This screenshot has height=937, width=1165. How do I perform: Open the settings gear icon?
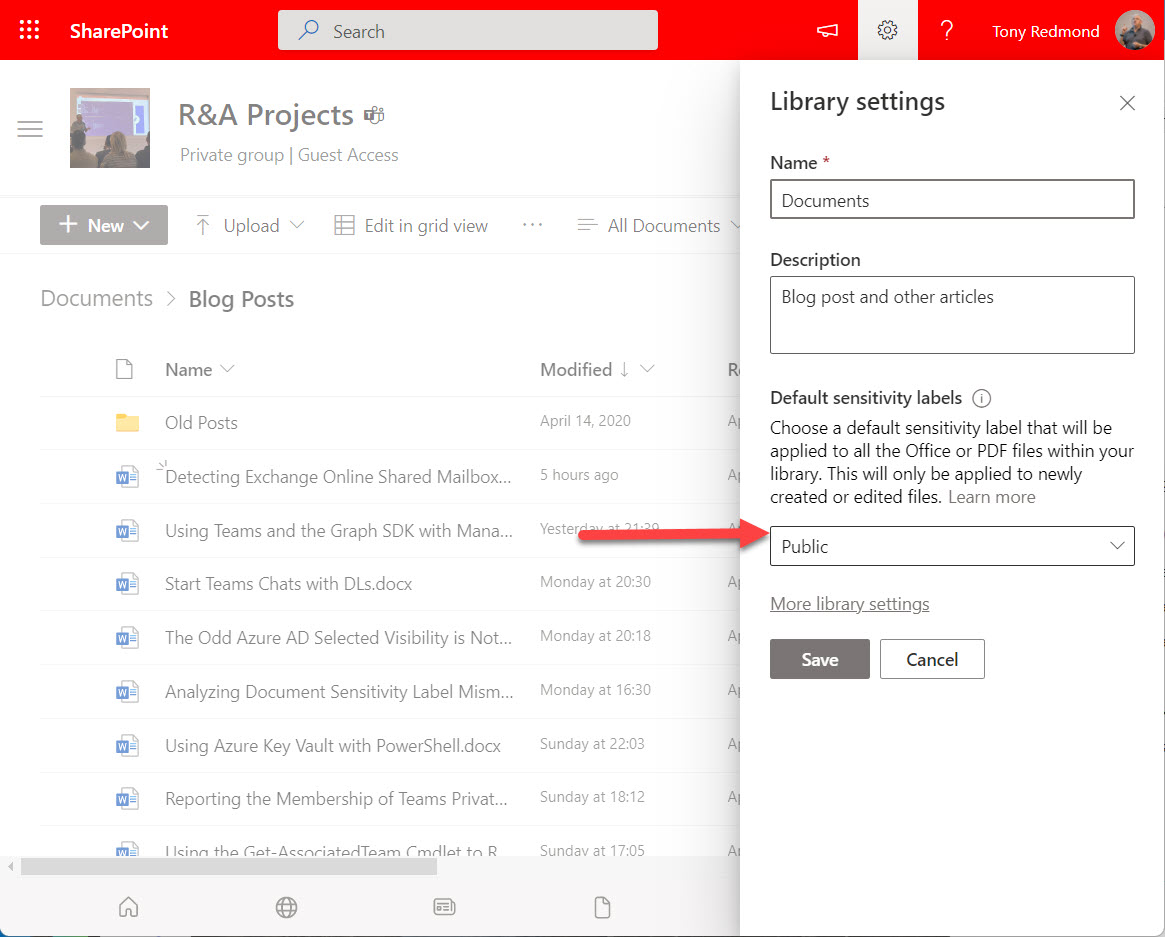pos(887,30)
